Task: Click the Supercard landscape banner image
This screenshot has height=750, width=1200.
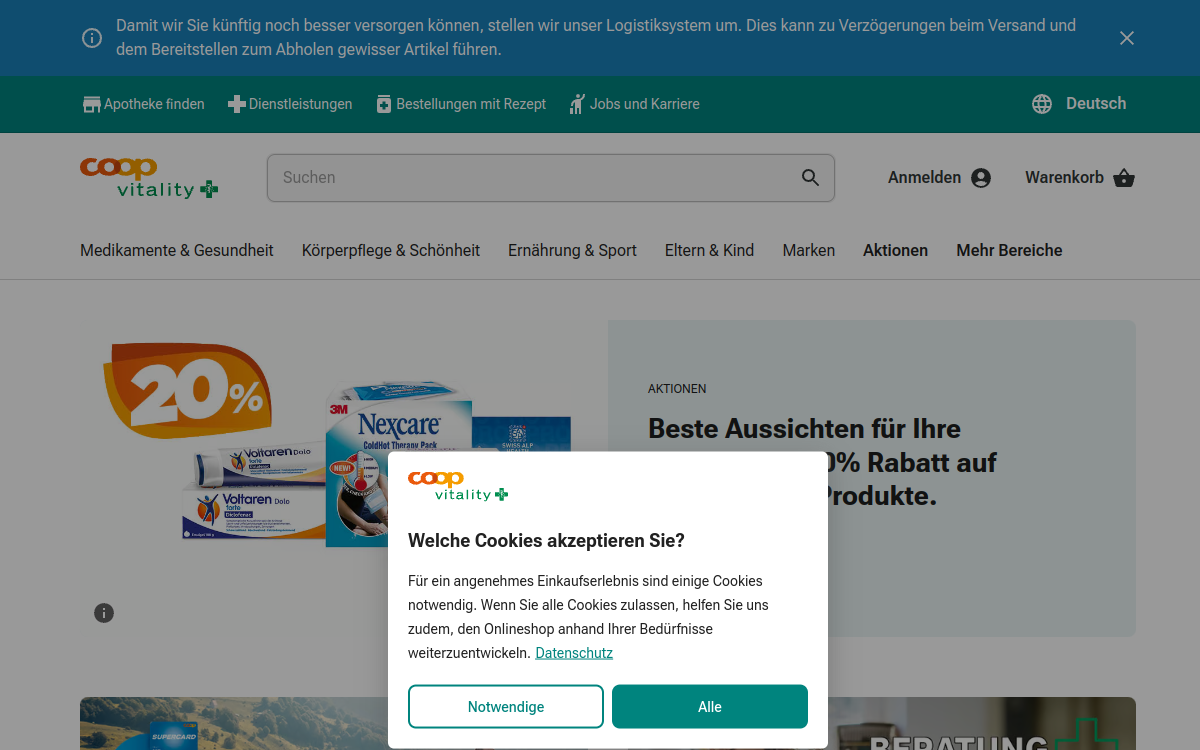Action: tap(234, 724)
